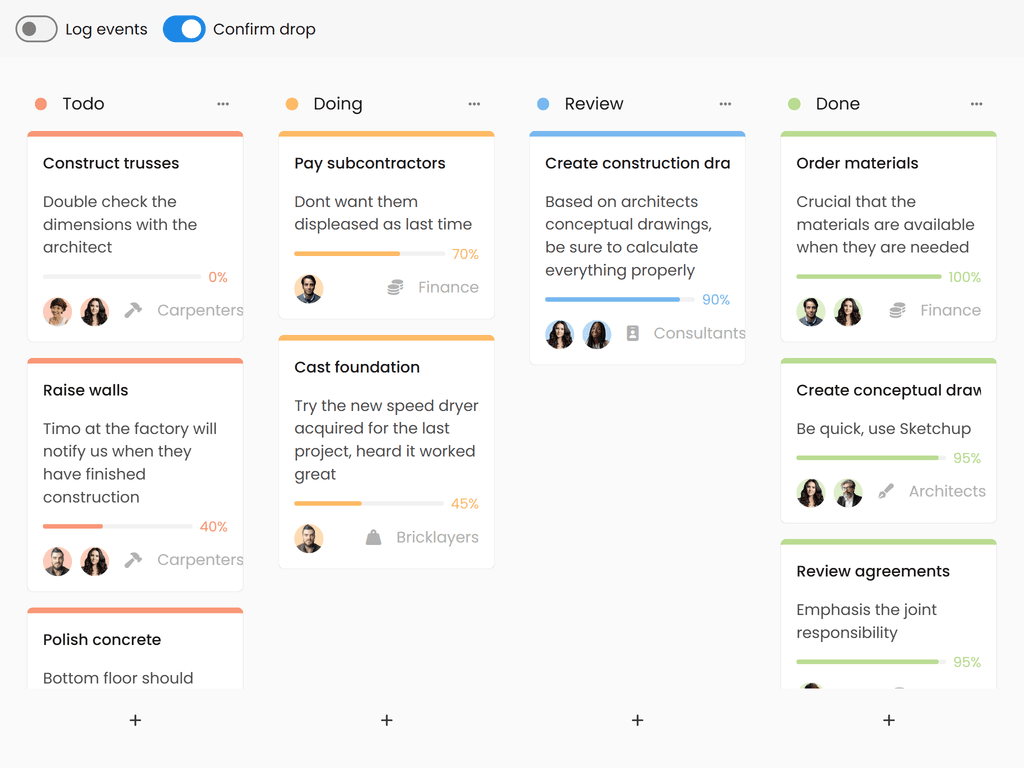Image resolution: width=1024 pixels, height=768 pixels.
Task: Click avatar on Cast foundation card
Action: pos(309,538)
